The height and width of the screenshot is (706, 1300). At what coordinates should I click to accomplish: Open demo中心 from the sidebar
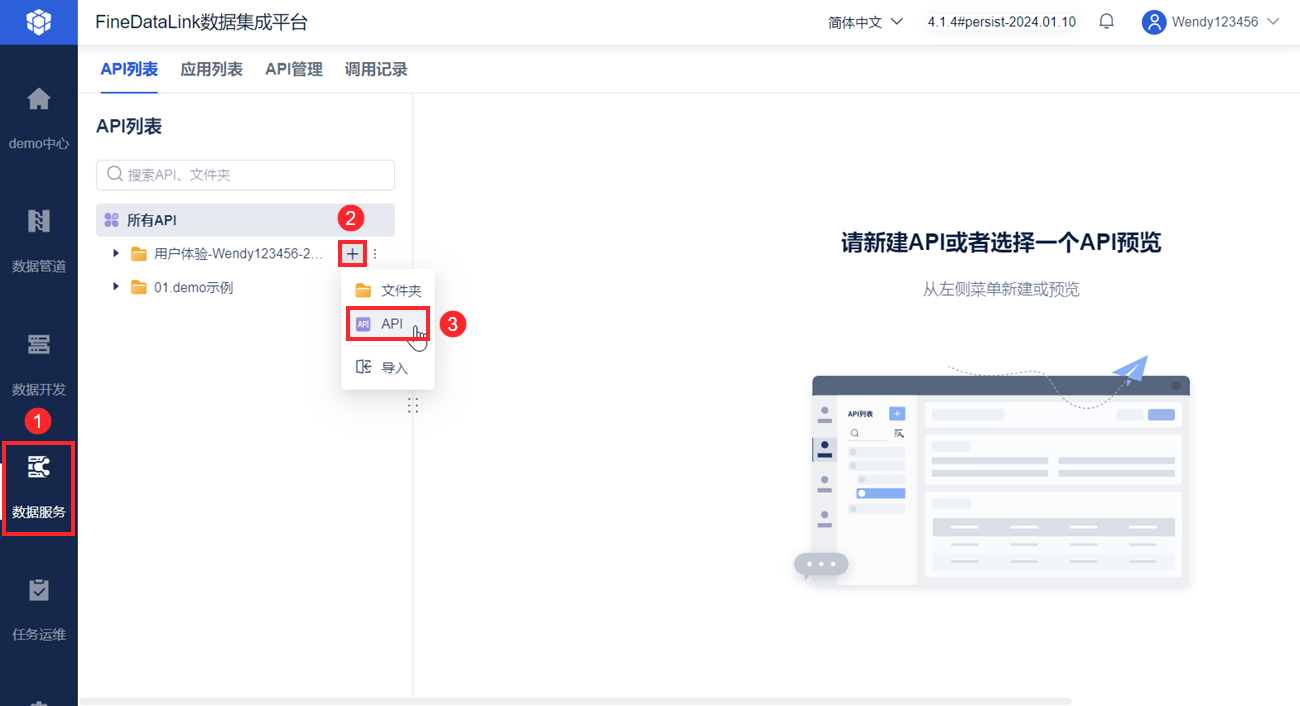click(39, 119)
